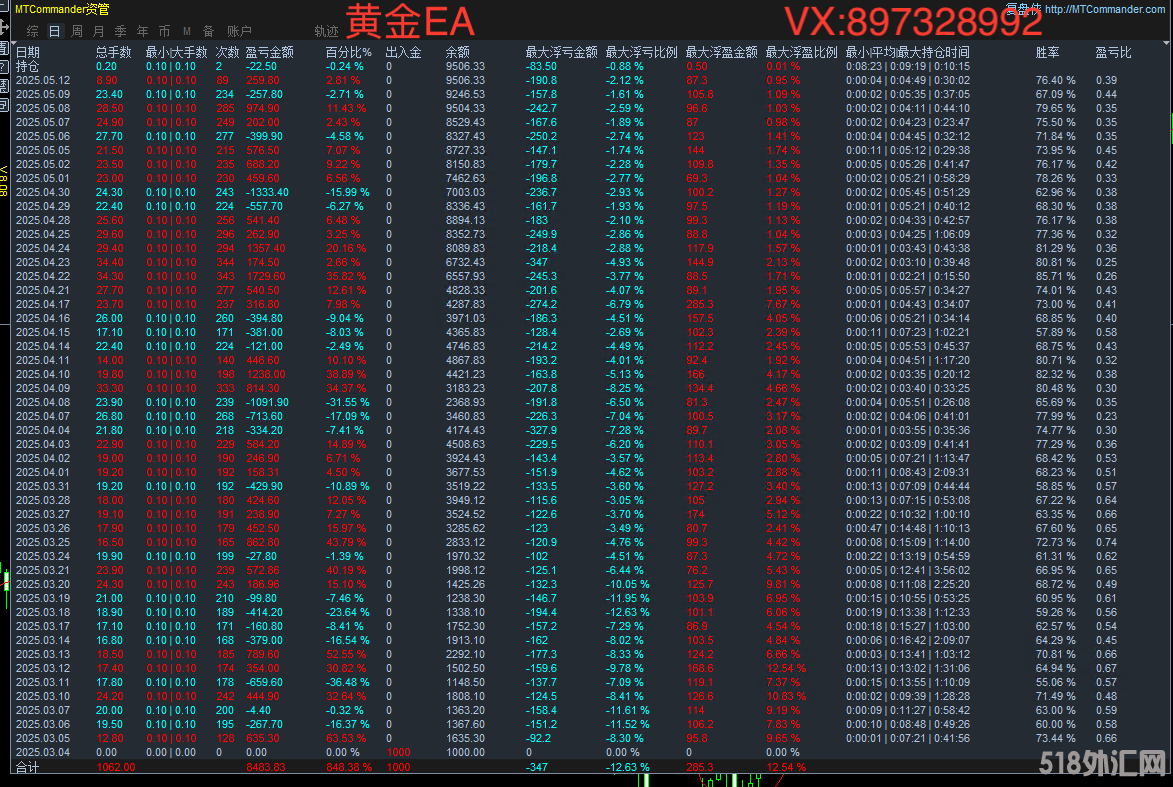This screenshot has width=1173, height=787.
Task: Click total lots 34.40 in 2025.04.23 row
Action: (109, 263)
